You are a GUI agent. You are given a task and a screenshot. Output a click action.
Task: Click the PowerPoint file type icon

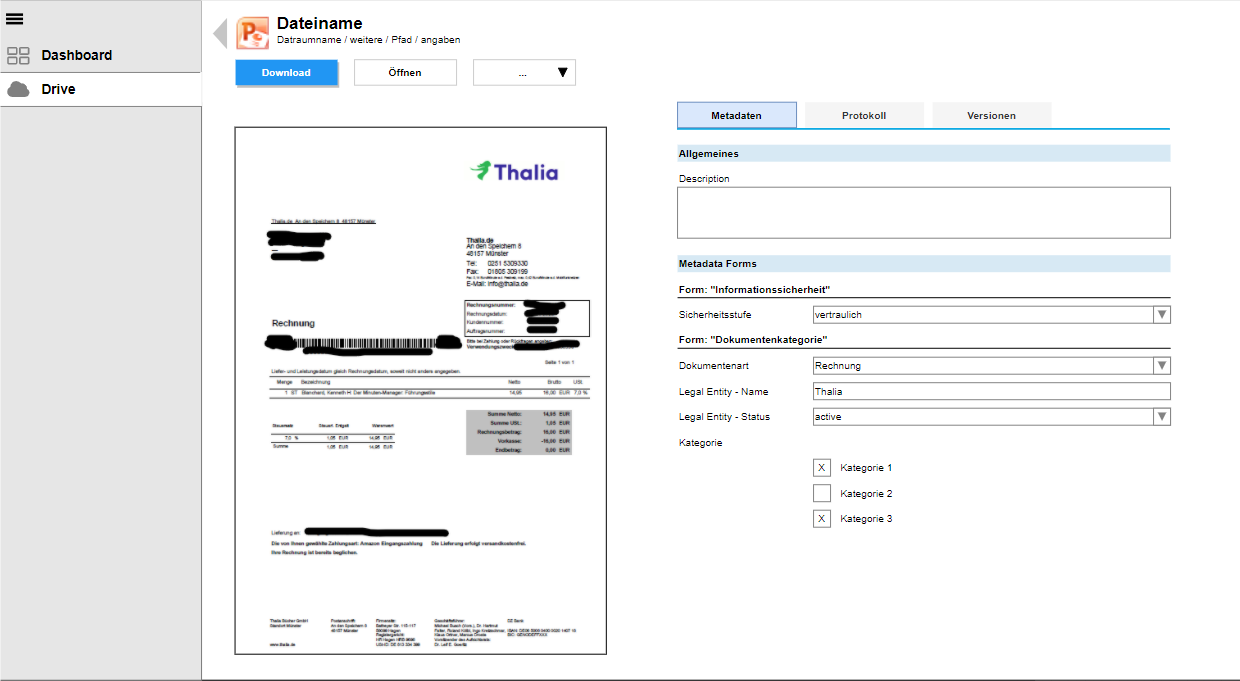coord(252,33)
